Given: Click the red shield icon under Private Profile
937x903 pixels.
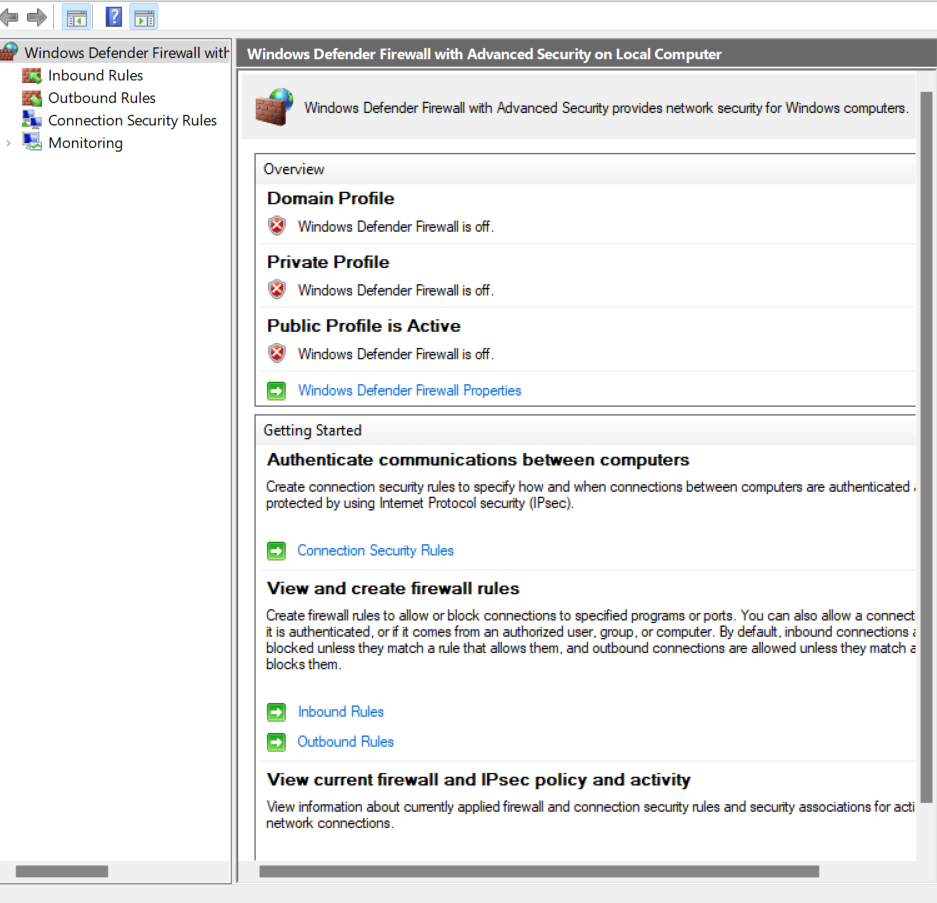Looking at the screenshot, I should [x=277, y=290].
